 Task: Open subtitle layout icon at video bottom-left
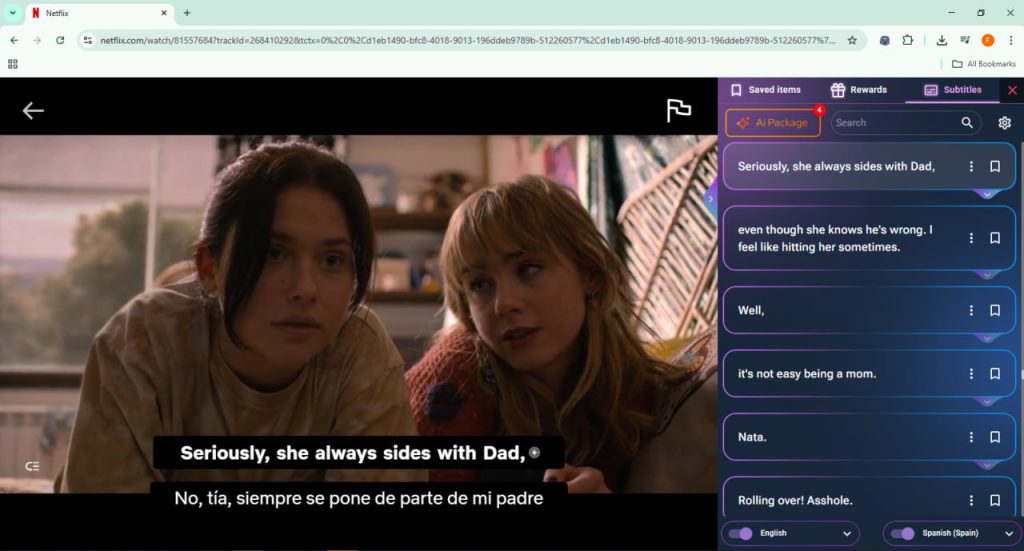[32, 466]
